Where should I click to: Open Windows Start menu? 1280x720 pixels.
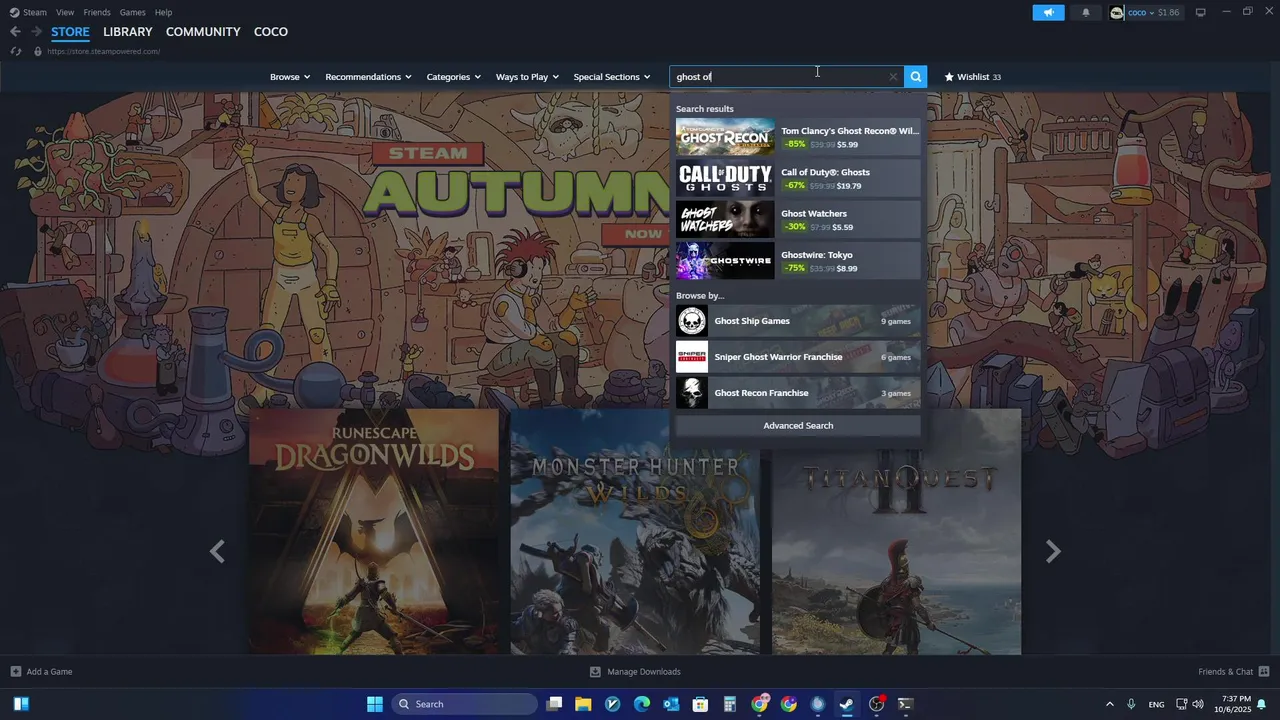375,704
